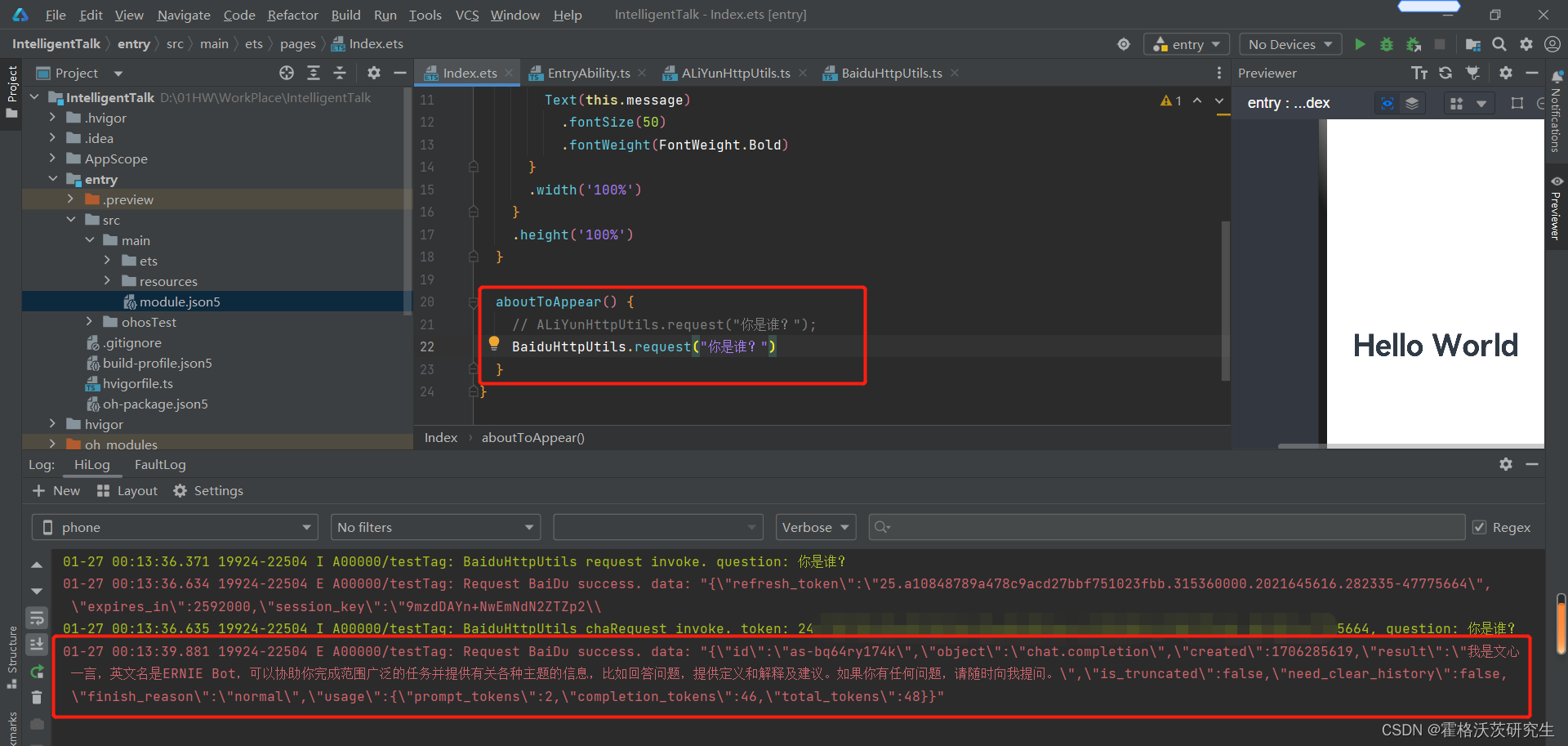Open Project Structure icon in top toolbar
This screenshot has width=1568, height=746.
[x=1472, y=44]
